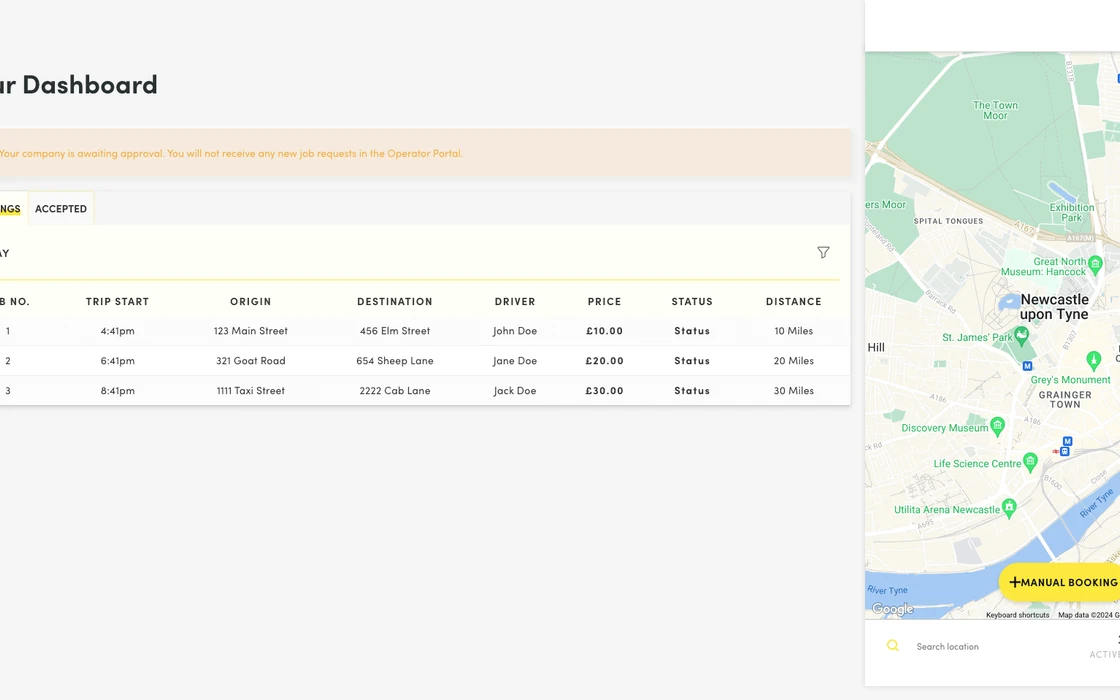The image size is (1120, 700).
Task: Click the £20.00 price cell
Action: point(604,361)
